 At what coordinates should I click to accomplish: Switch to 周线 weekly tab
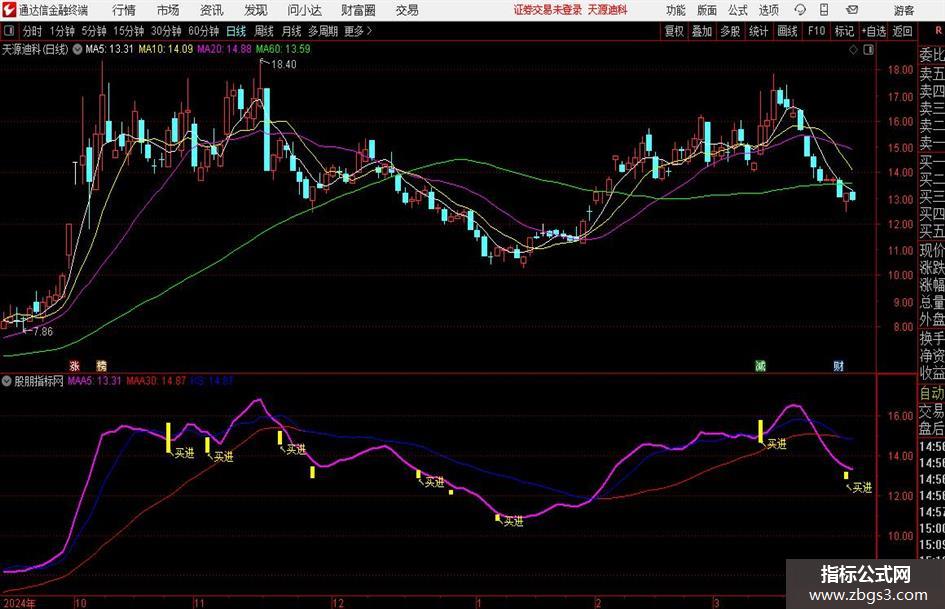pyautogui.click(x=264, y=31)
